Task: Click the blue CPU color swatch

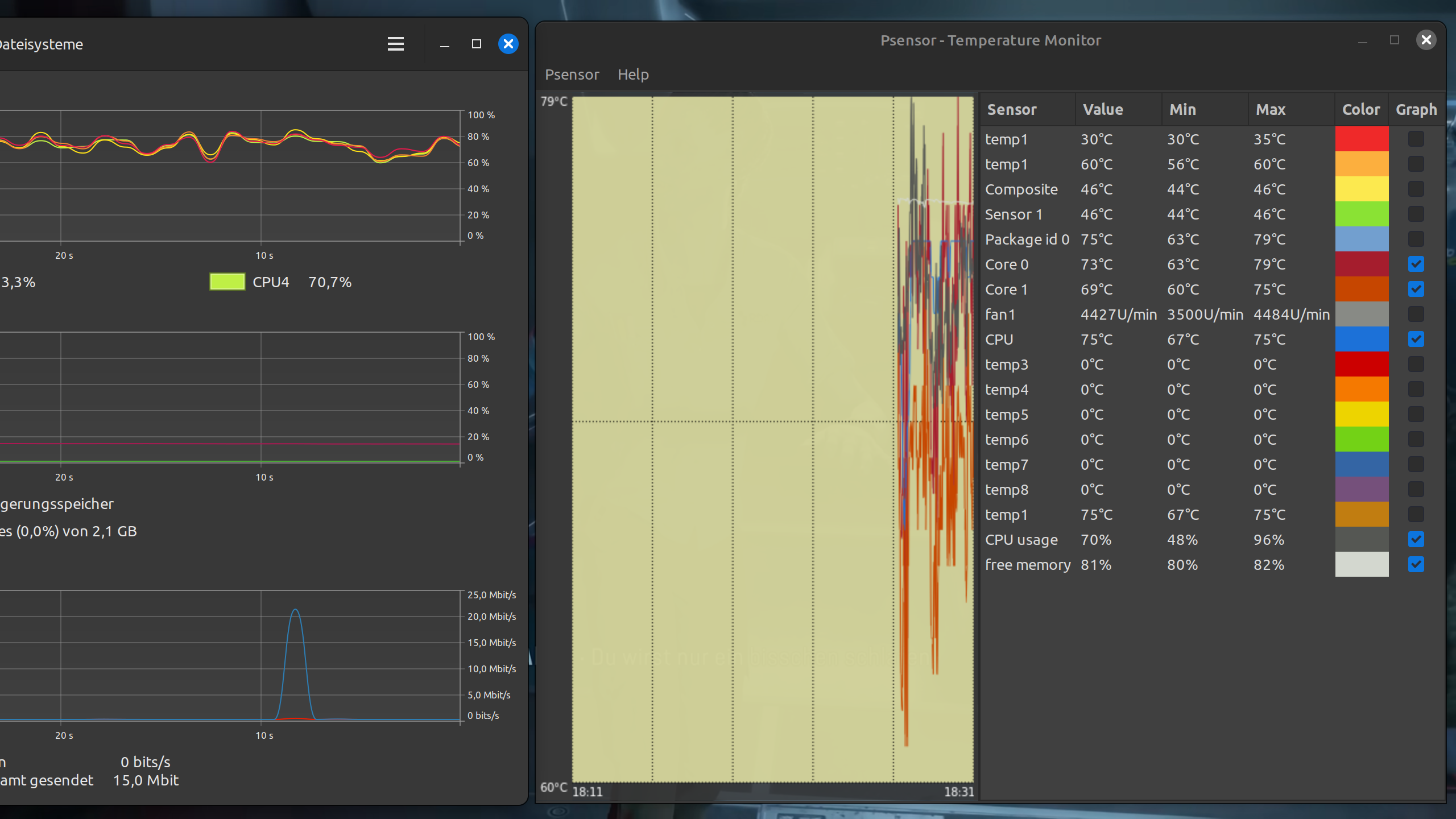Action: click(1361, 339)
